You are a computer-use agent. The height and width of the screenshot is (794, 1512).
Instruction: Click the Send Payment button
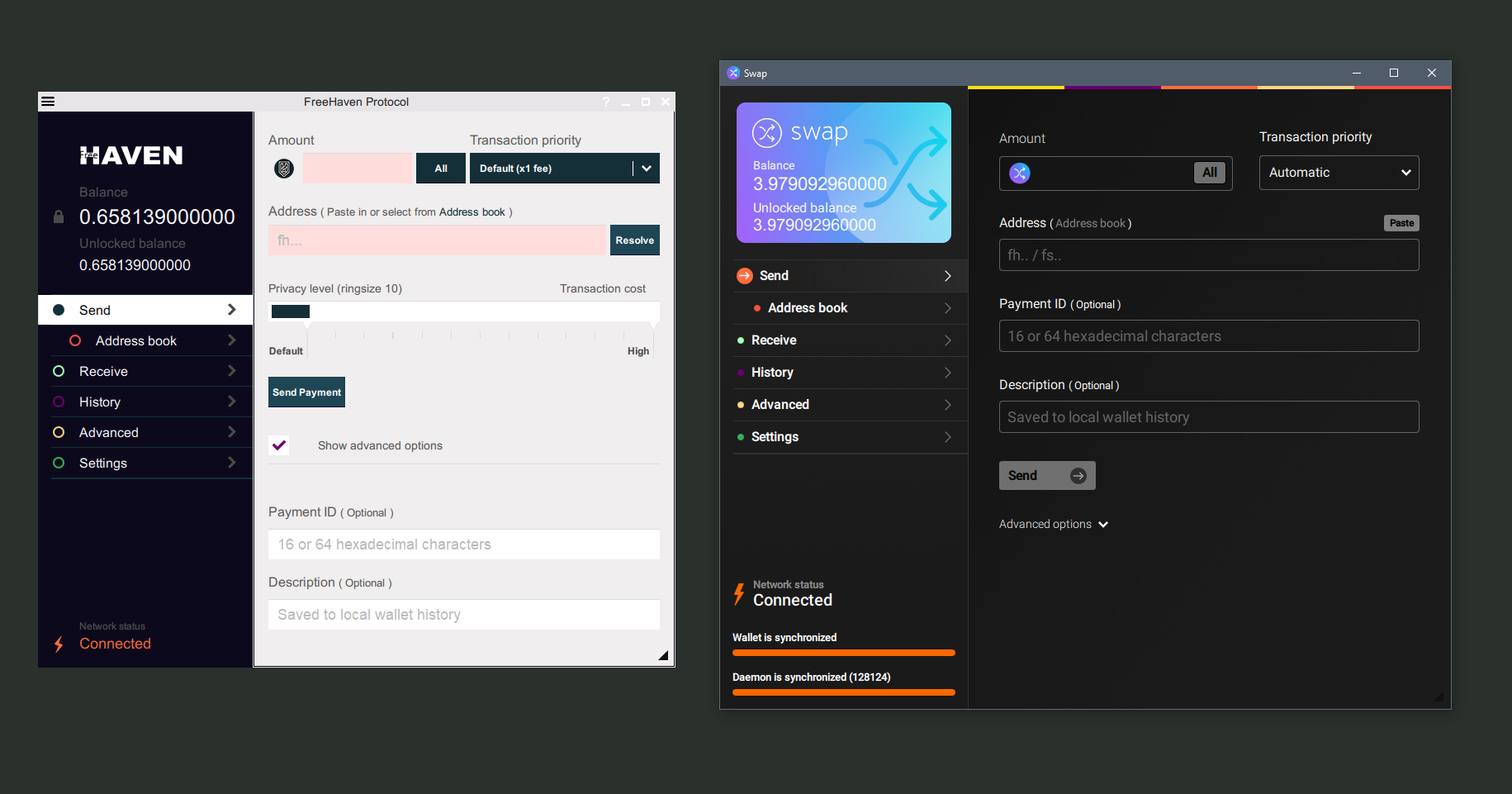(x=307, y=392)
